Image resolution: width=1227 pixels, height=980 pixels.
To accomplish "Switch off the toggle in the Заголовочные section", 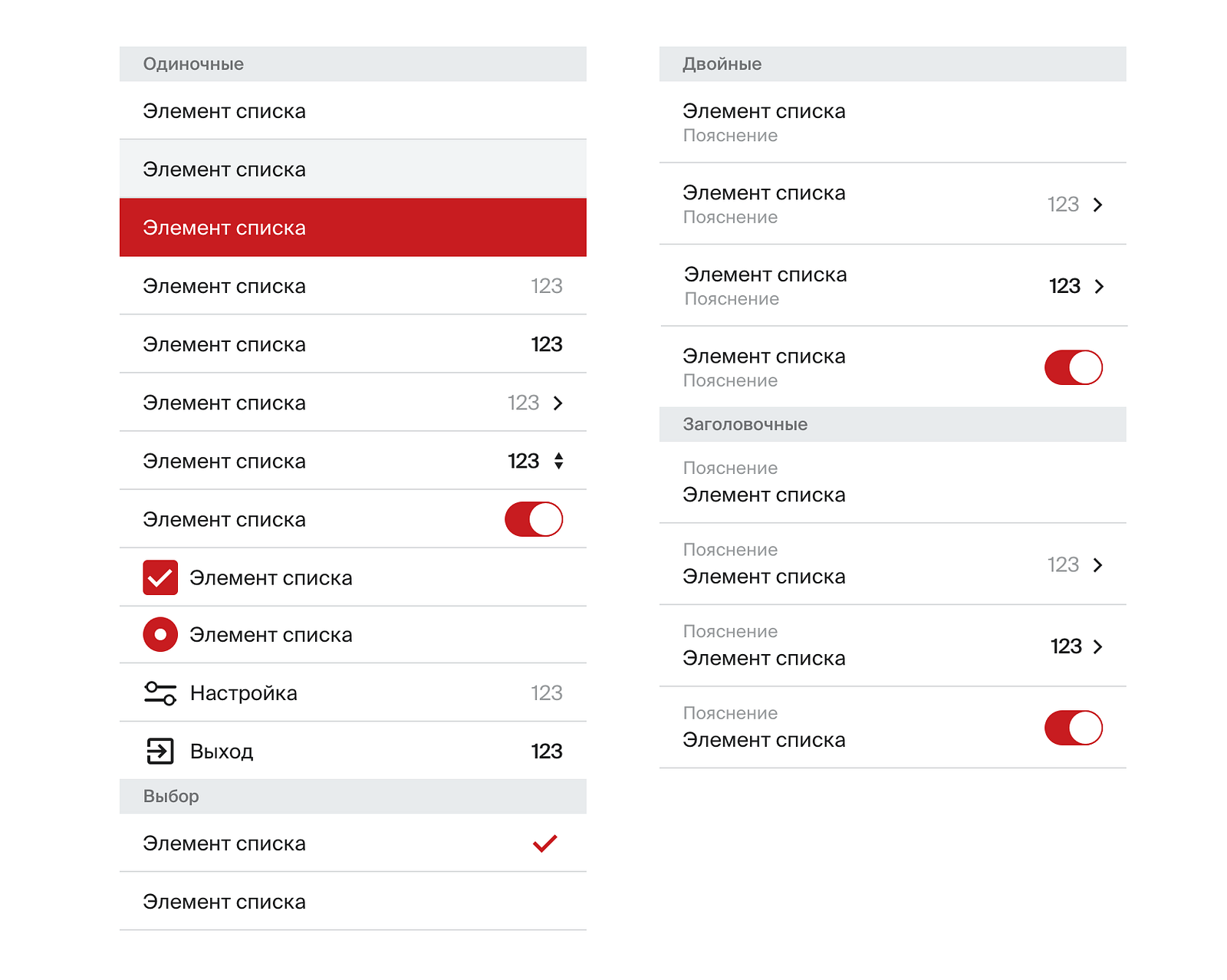I will [x=1074, y=728].
